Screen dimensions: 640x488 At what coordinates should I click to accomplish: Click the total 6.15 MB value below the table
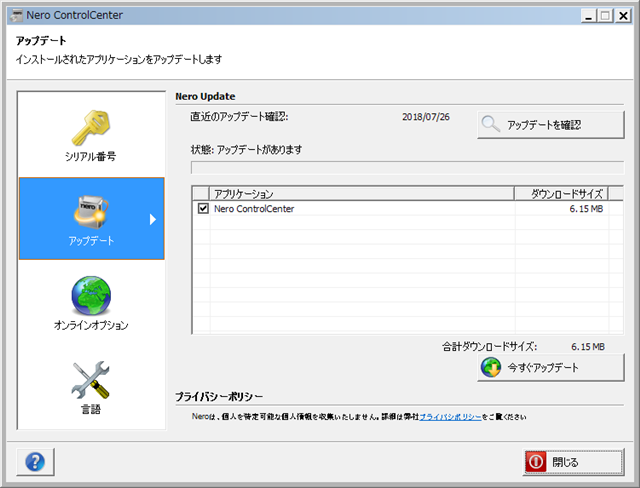coord(588,347)
